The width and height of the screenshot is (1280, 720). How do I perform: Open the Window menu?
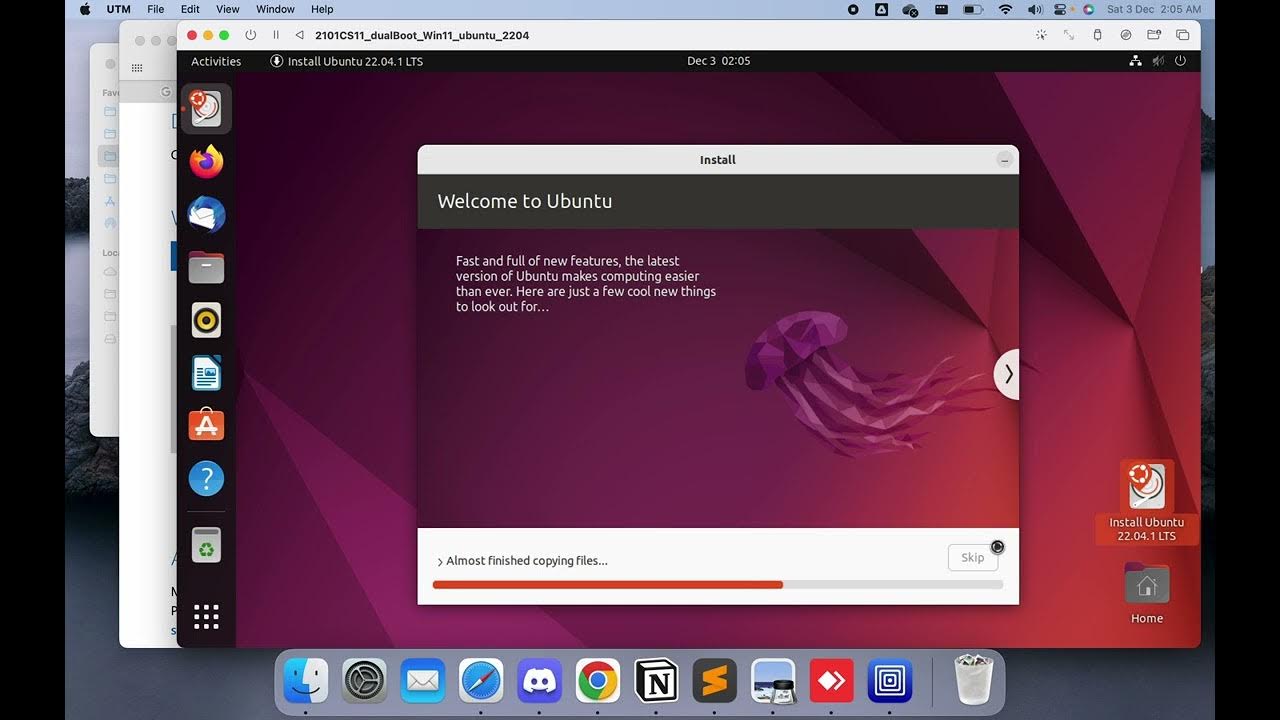275,9
